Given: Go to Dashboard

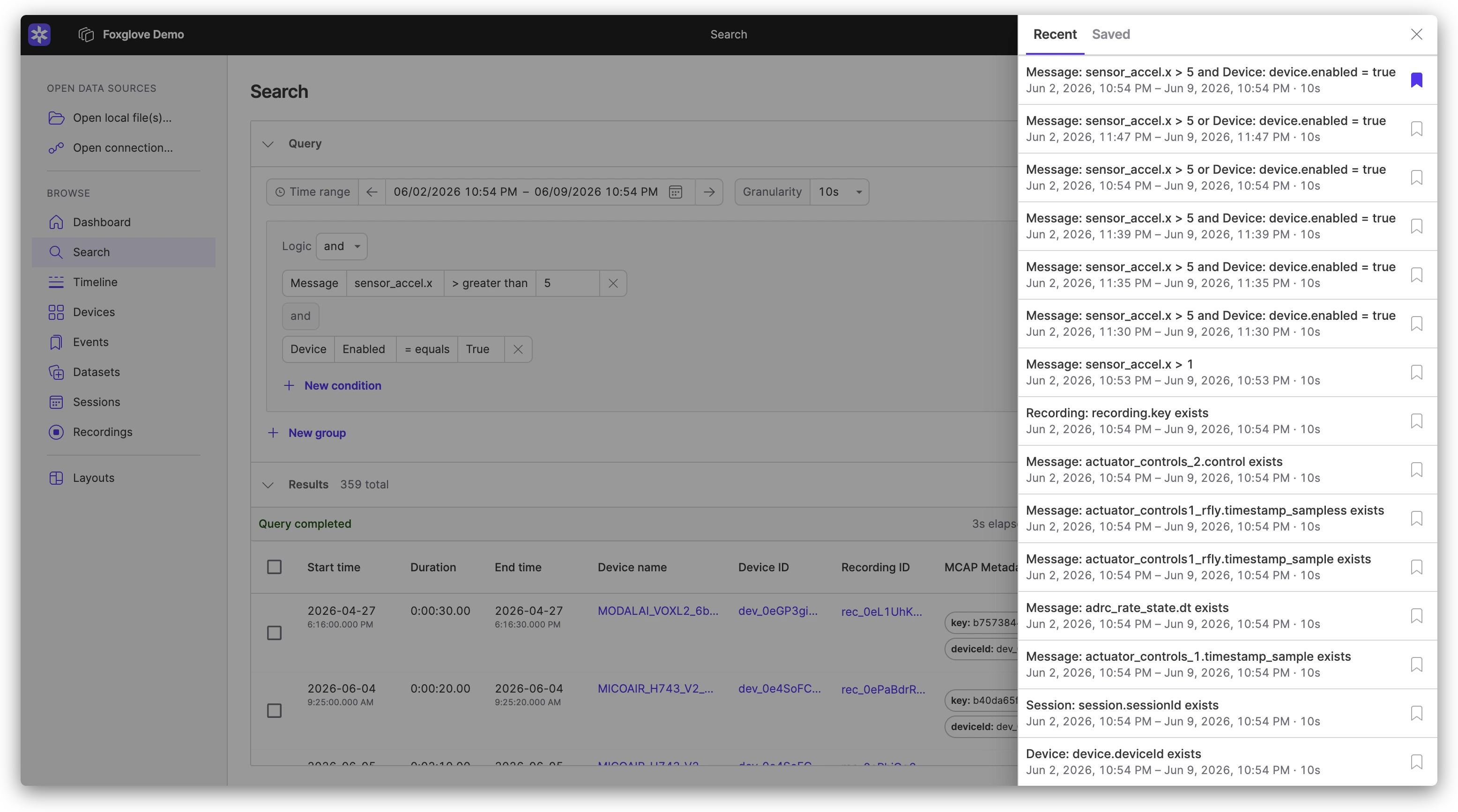Looking at the screenshot, I should pos(123,222).
